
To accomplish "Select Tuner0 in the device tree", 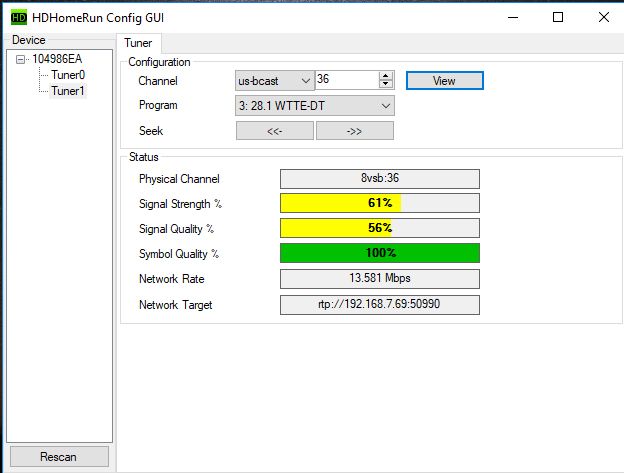I will tap(68, 75).
